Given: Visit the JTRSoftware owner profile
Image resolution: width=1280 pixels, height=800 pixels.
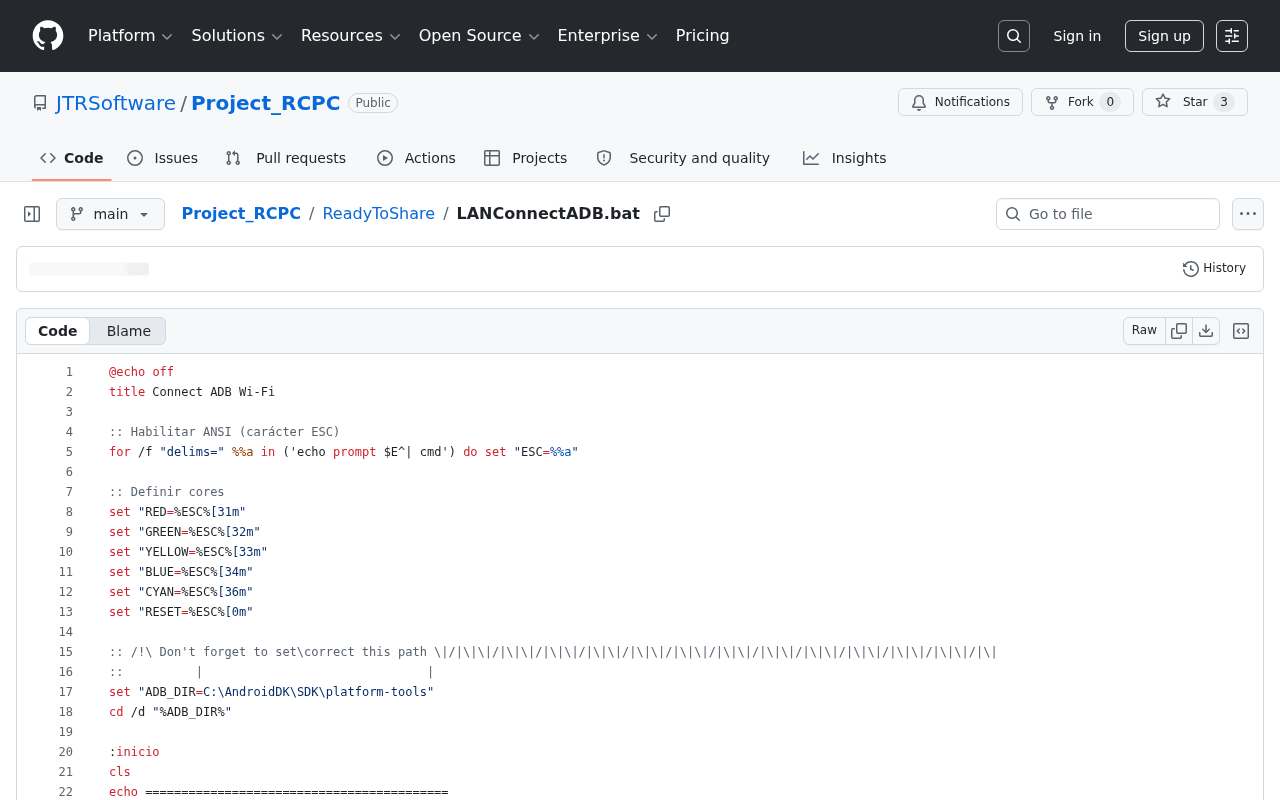Looking at the screenshot, I should point(116,103).
